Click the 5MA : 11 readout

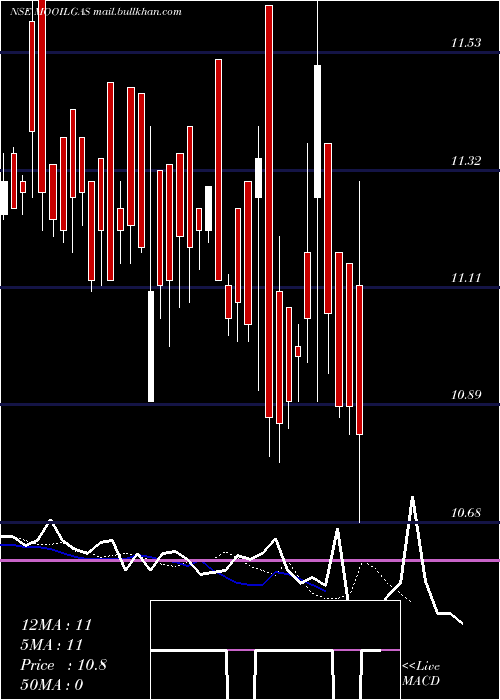pos(52,645)
